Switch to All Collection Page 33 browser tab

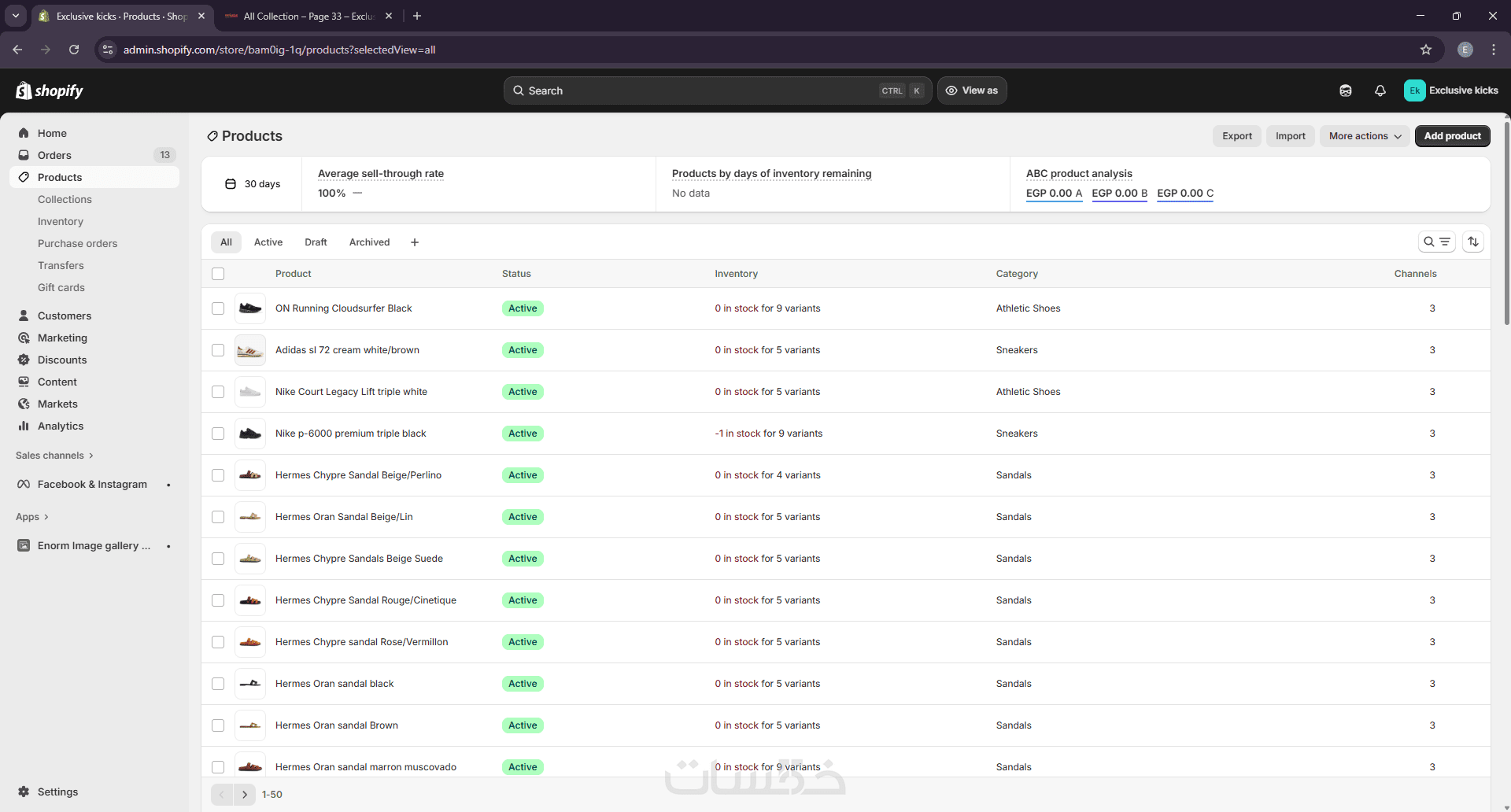(x=307, y=16)
